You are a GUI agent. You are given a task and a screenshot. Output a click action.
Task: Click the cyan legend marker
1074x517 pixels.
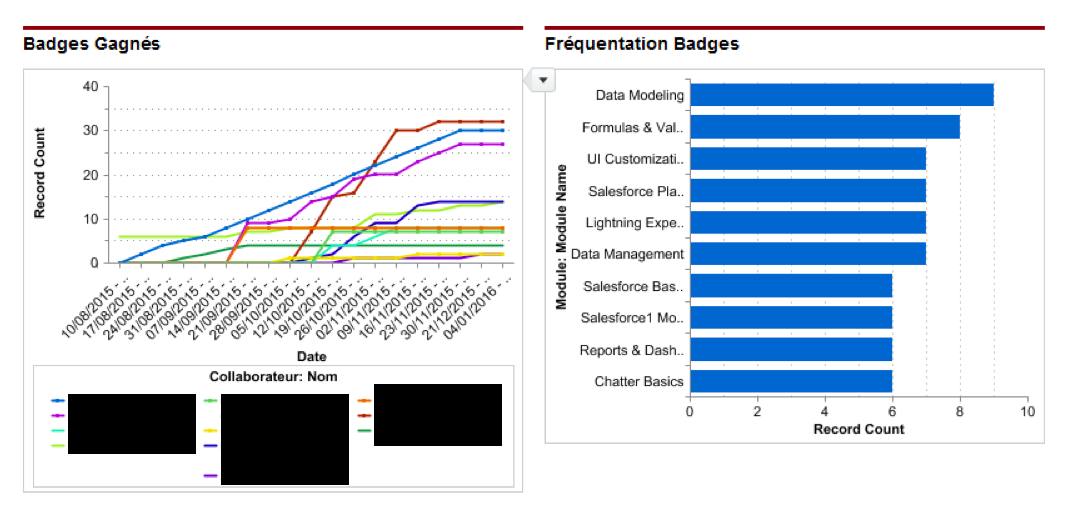click(58, 430)
